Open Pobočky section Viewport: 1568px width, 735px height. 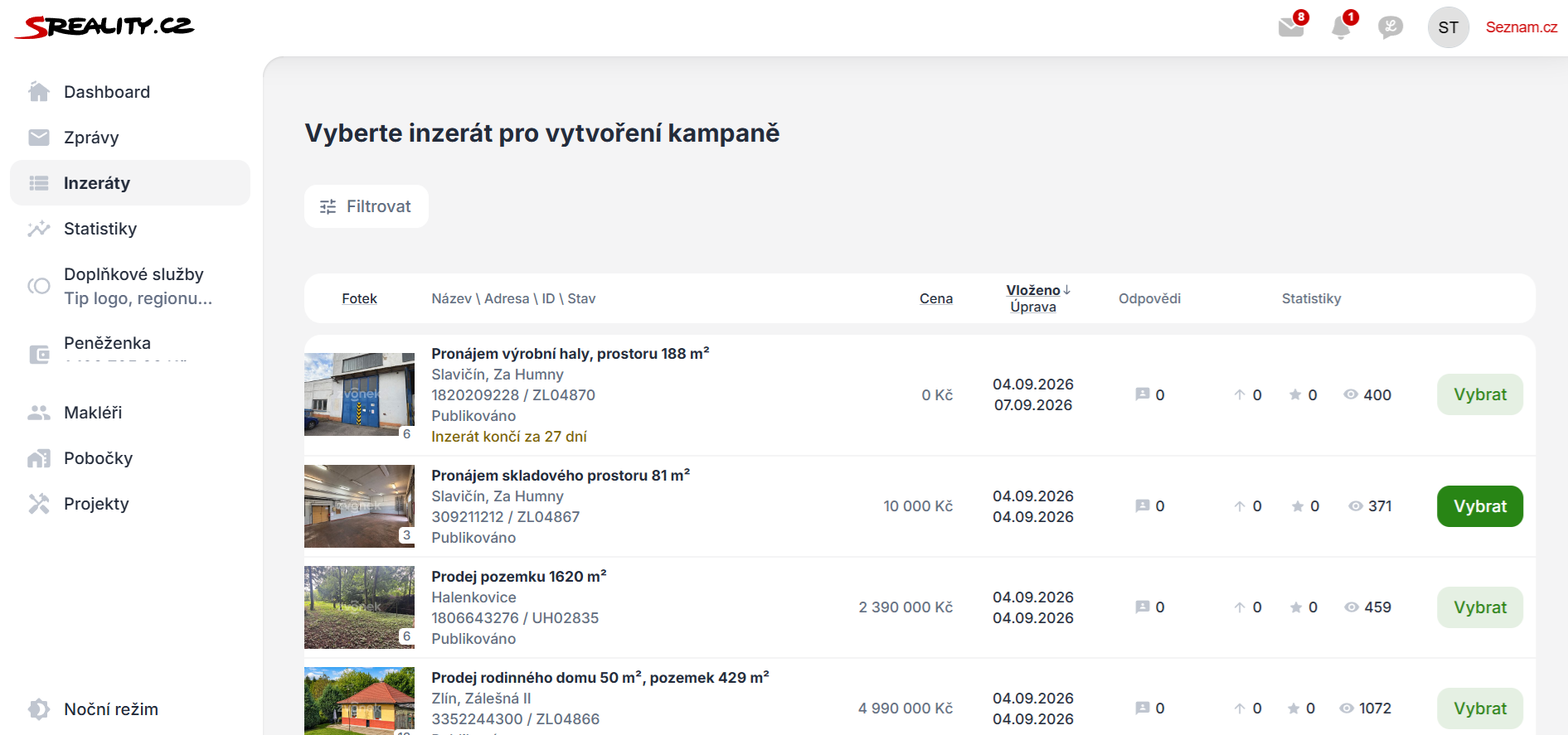coord(130,458)
